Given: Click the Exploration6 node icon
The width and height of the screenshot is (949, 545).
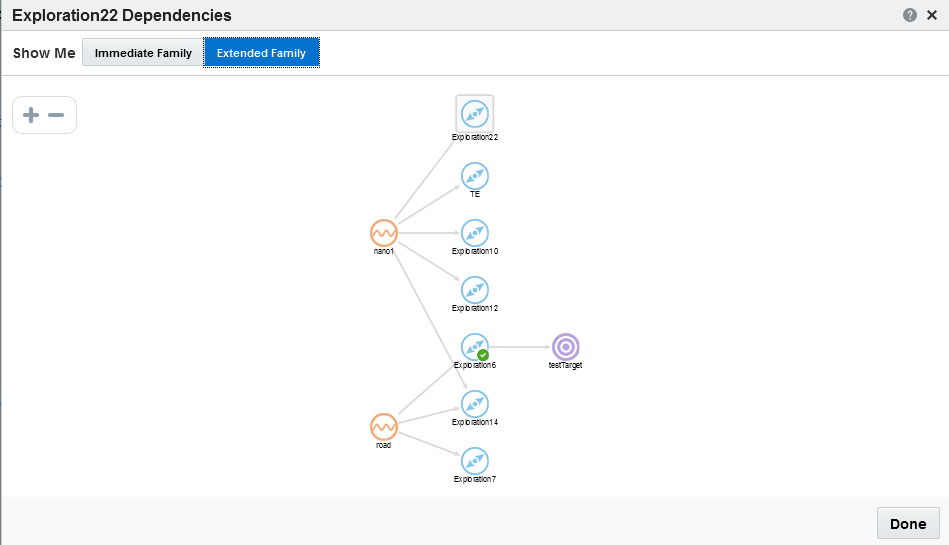Looking at the screenshot, I should pyautogui.click(x=475, y=346).
